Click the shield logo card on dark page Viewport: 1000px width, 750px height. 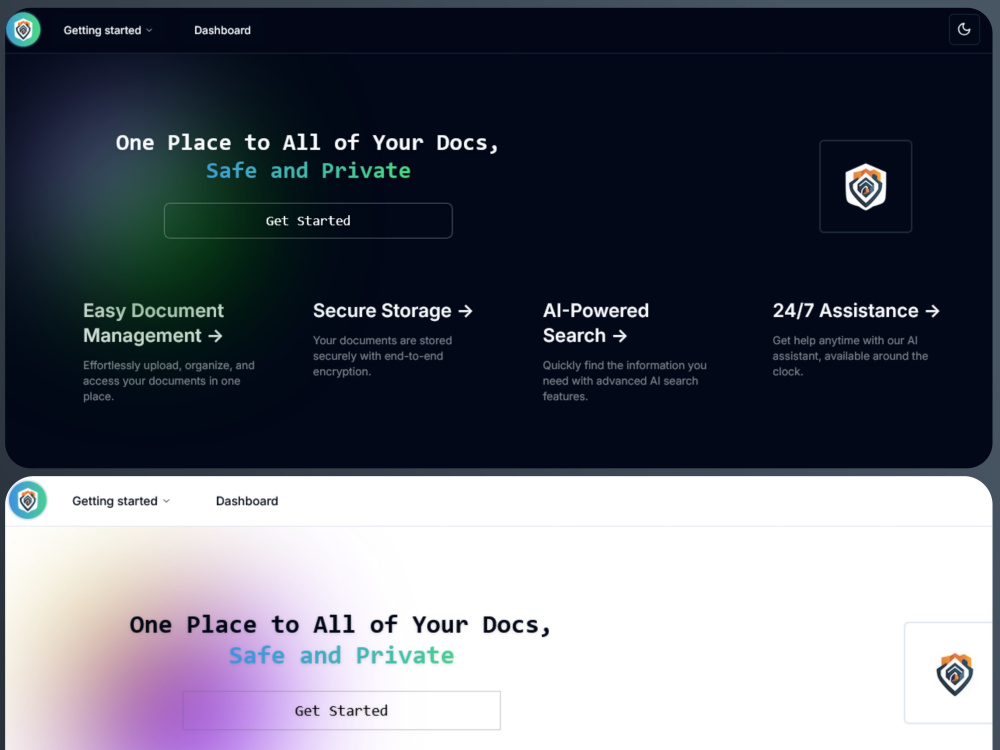(865, 186)
